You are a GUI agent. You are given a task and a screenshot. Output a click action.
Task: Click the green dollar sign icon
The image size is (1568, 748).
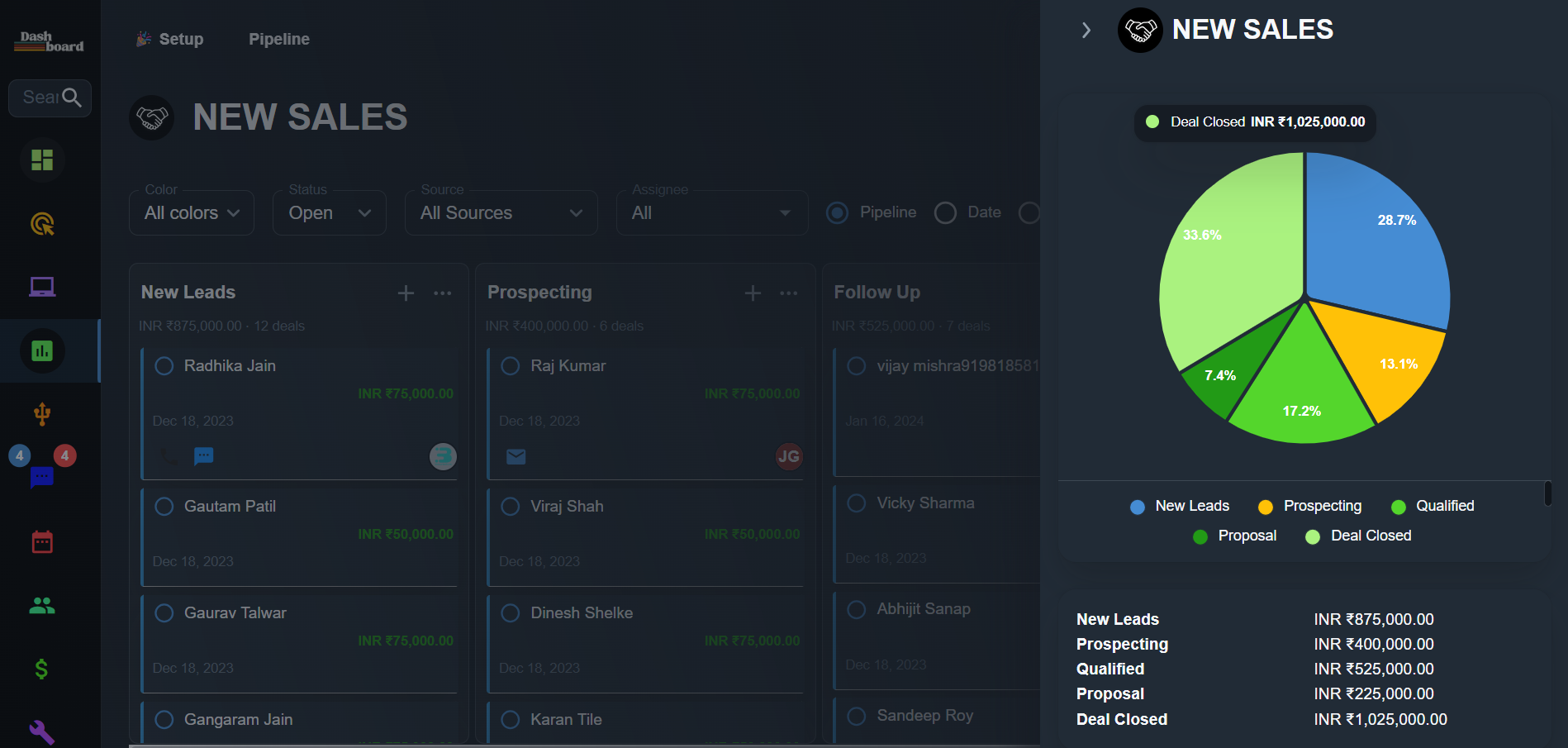click(42, 669)
